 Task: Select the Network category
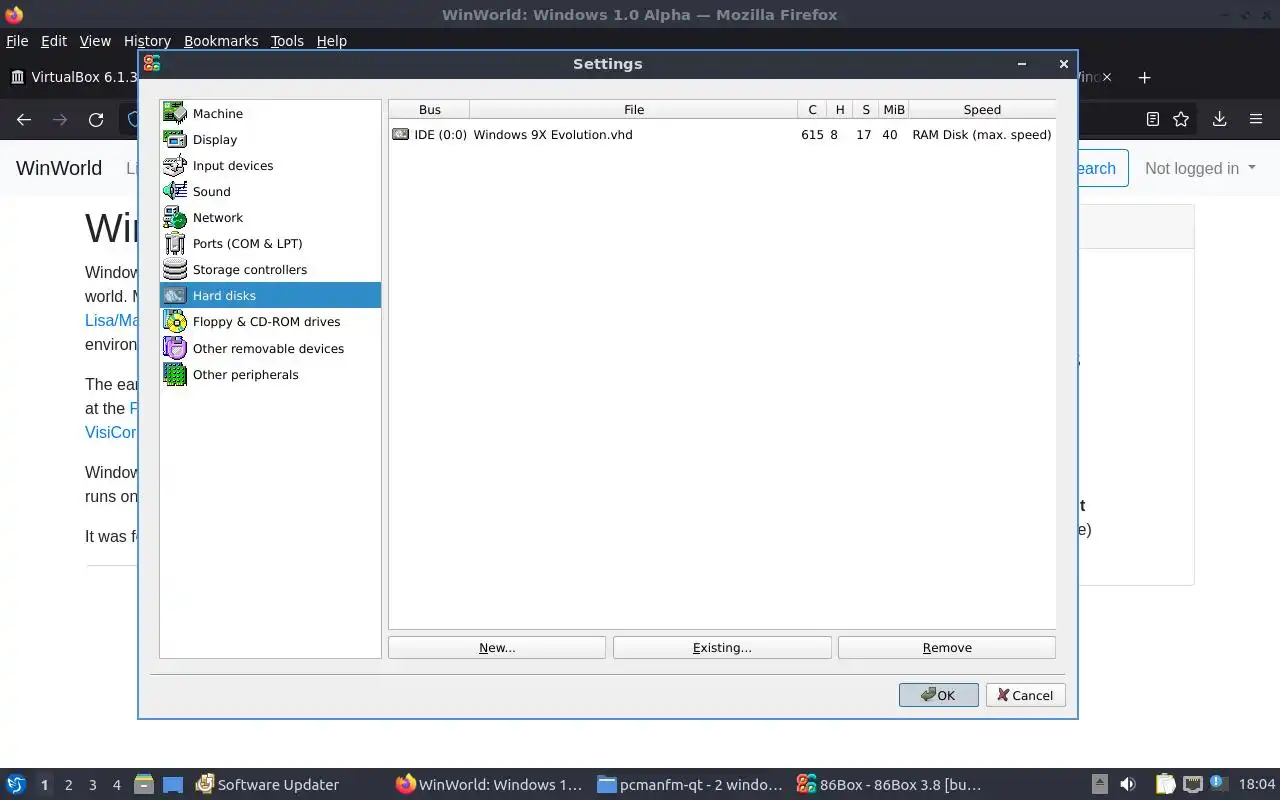(270, 217)
